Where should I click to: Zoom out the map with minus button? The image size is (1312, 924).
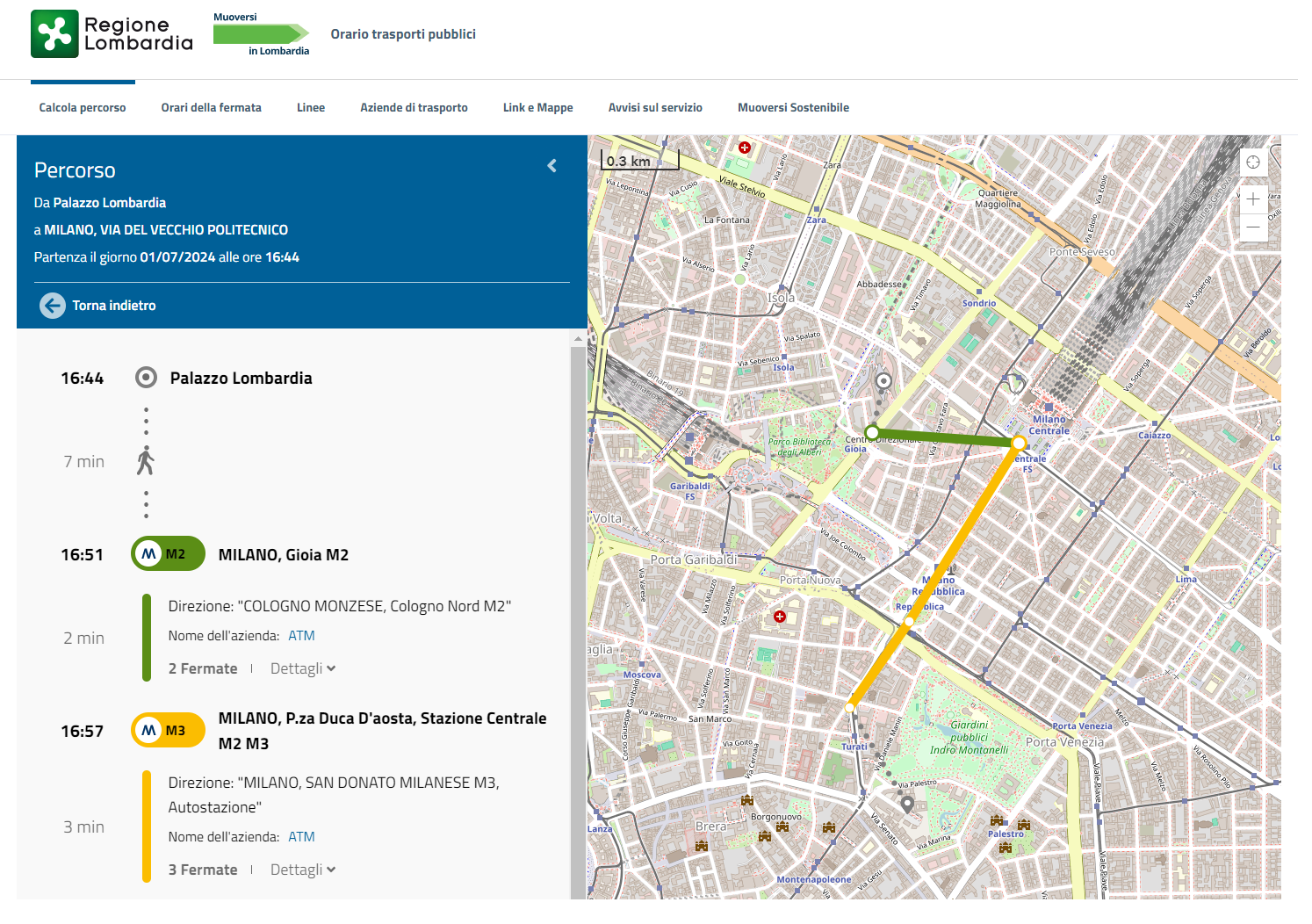tap(1253, 227)
